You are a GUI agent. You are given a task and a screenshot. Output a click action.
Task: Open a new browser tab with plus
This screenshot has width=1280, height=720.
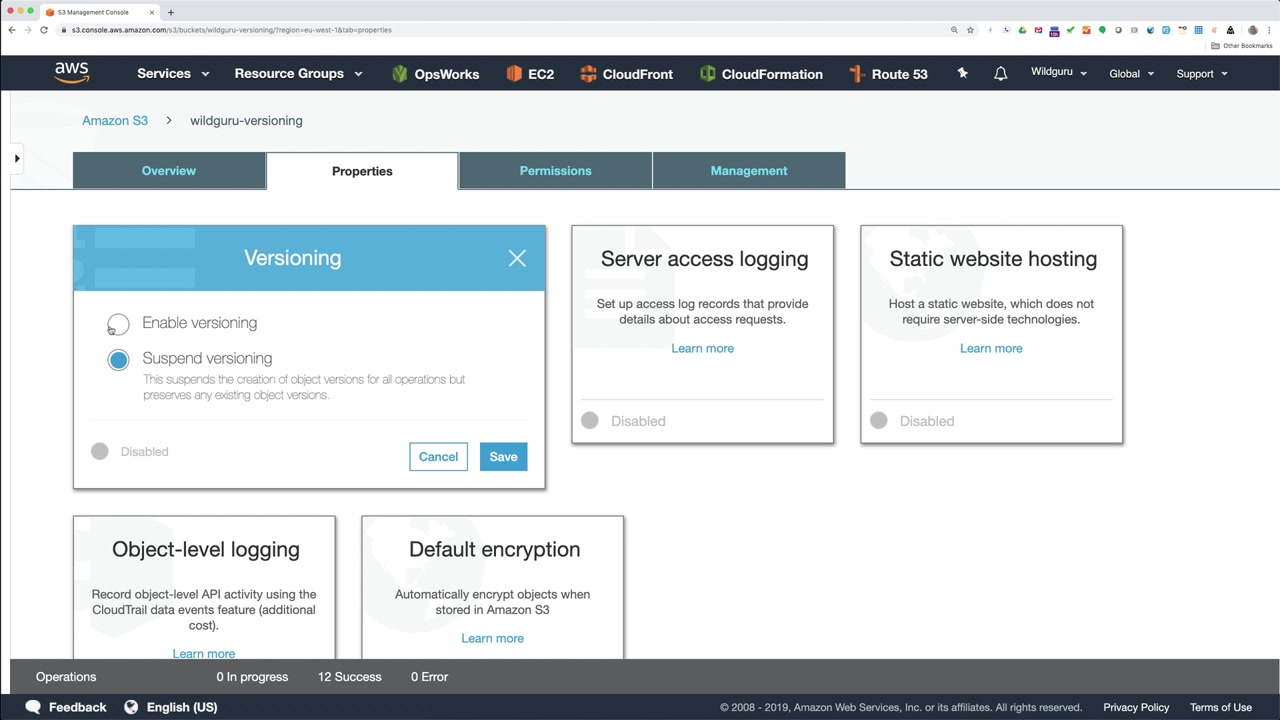(x=170, y=12)
